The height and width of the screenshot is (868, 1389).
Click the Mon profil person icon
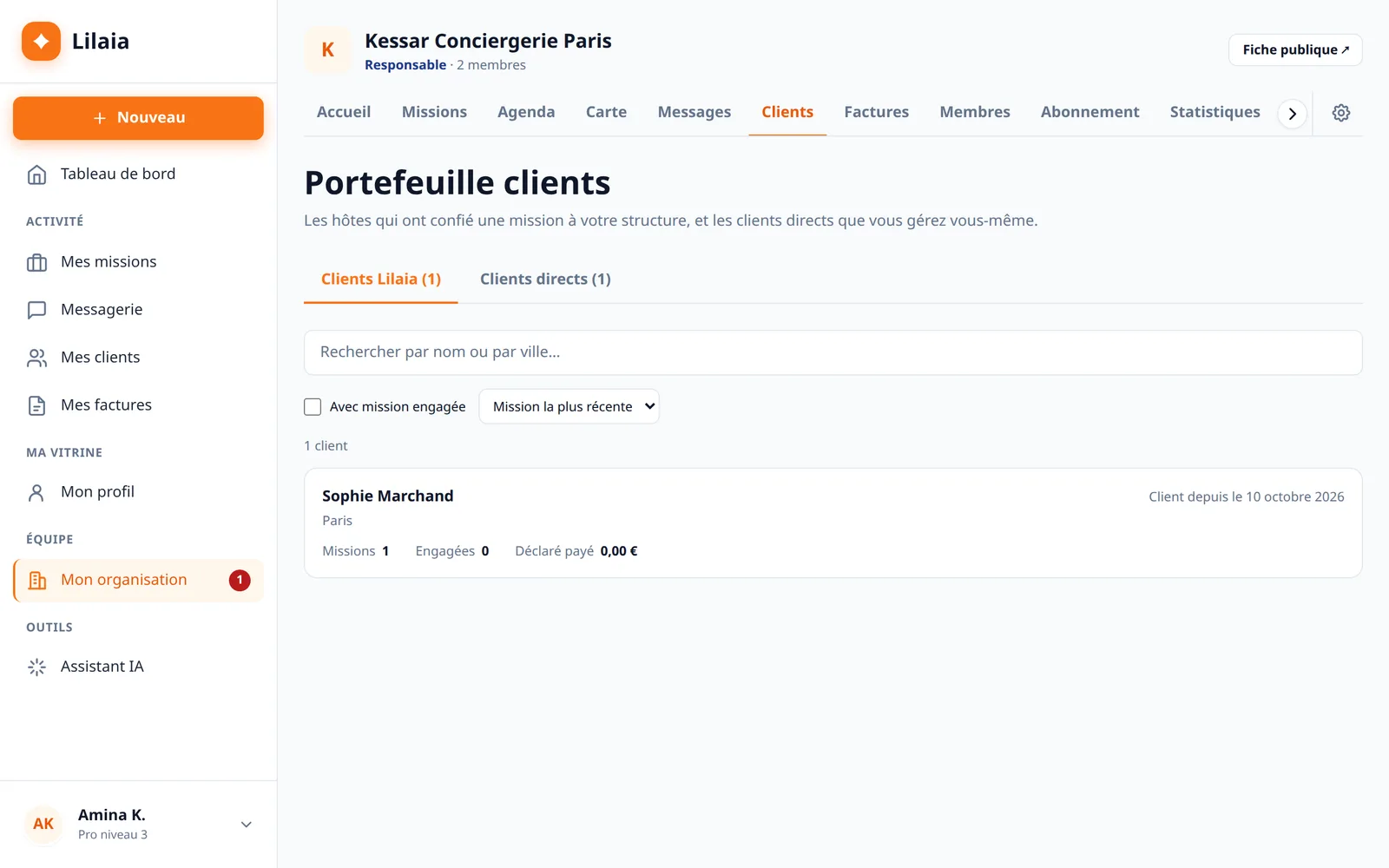tap(36, 492)
